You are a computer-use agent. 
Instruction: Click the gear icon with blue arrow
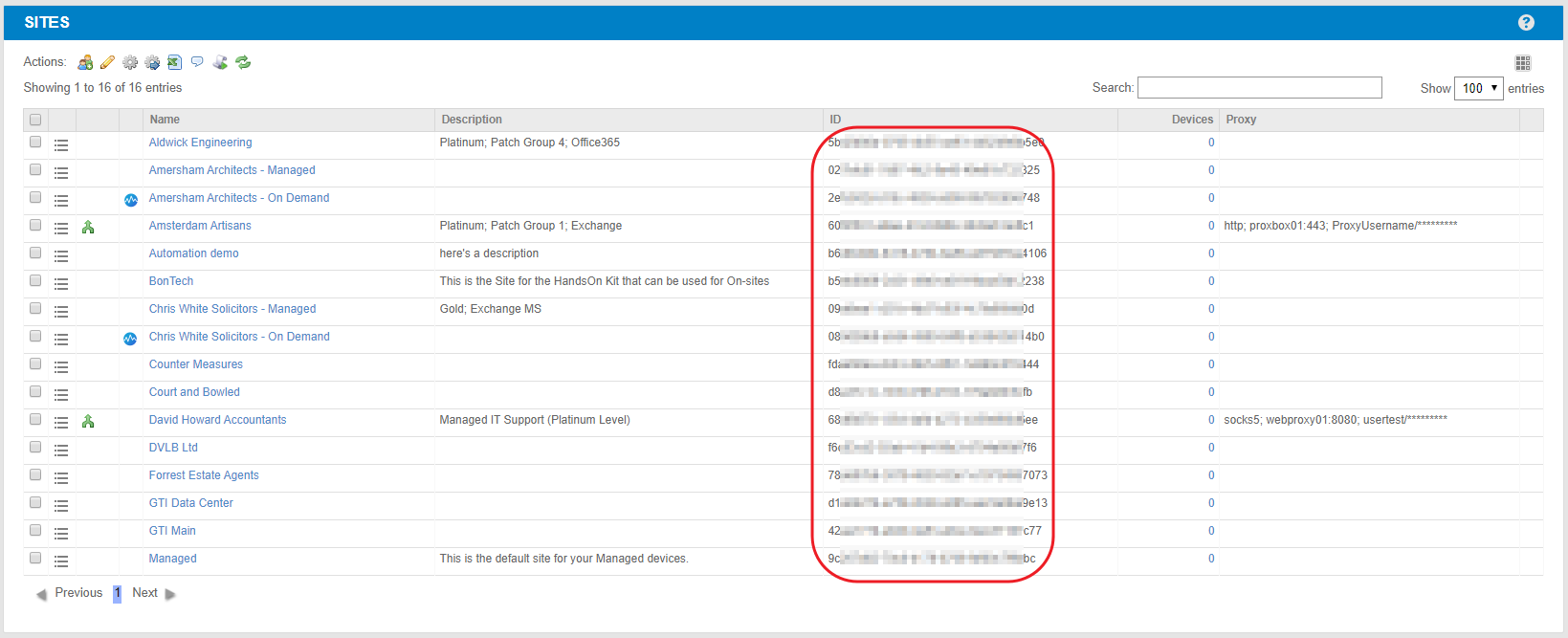click(x=152, y=62)
